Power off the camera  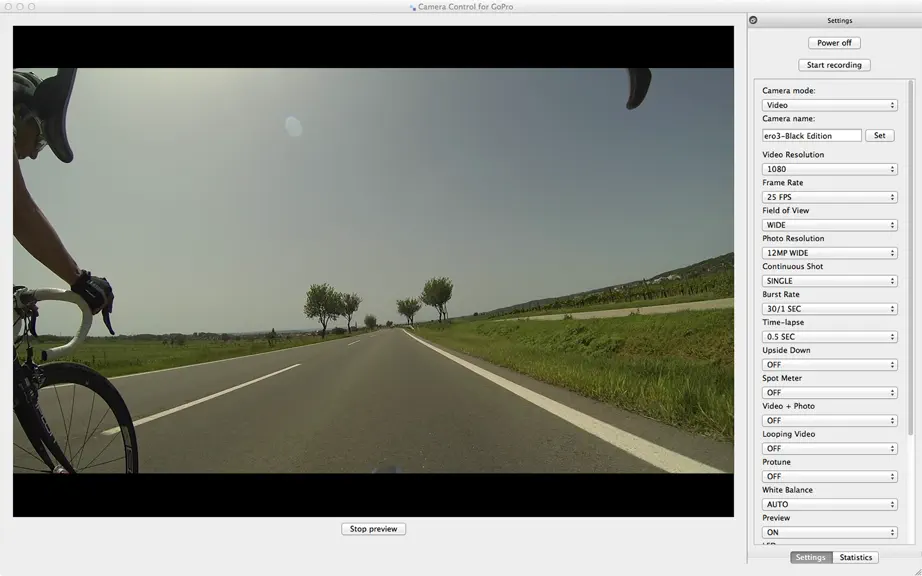click(834, 43)
